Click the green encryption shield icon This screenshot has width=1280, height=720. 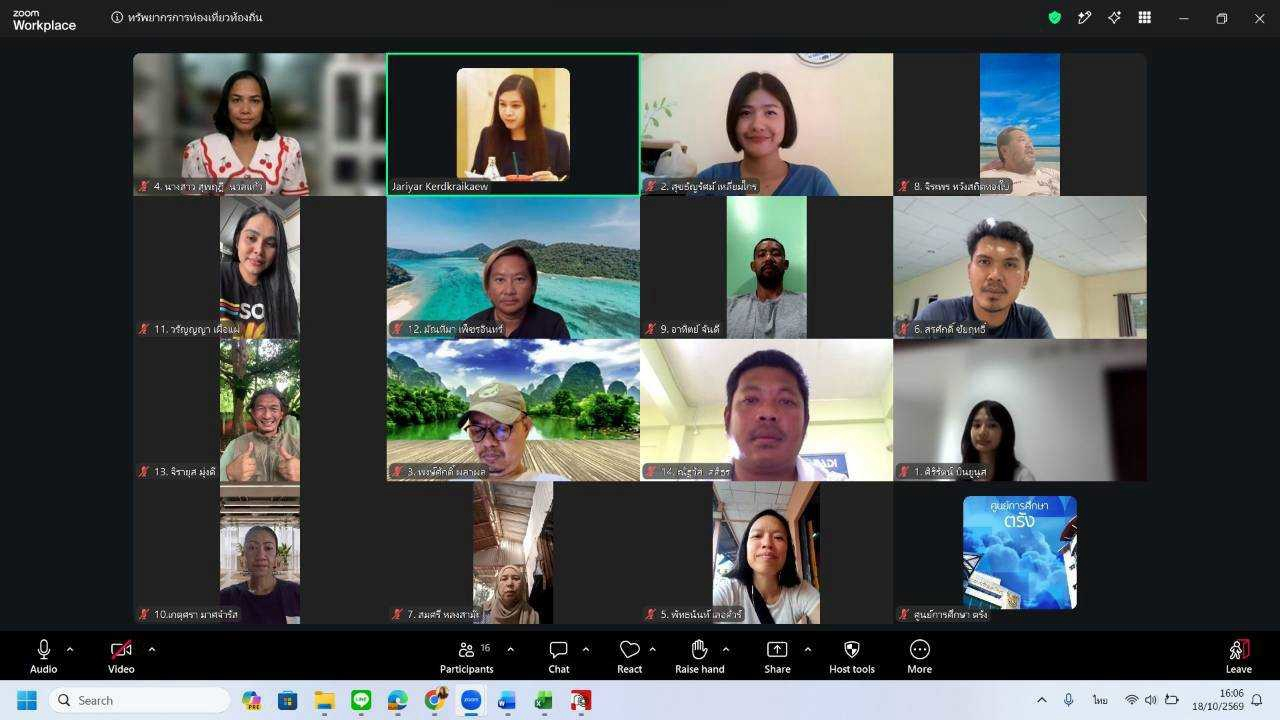click(x=1054, y=18)
